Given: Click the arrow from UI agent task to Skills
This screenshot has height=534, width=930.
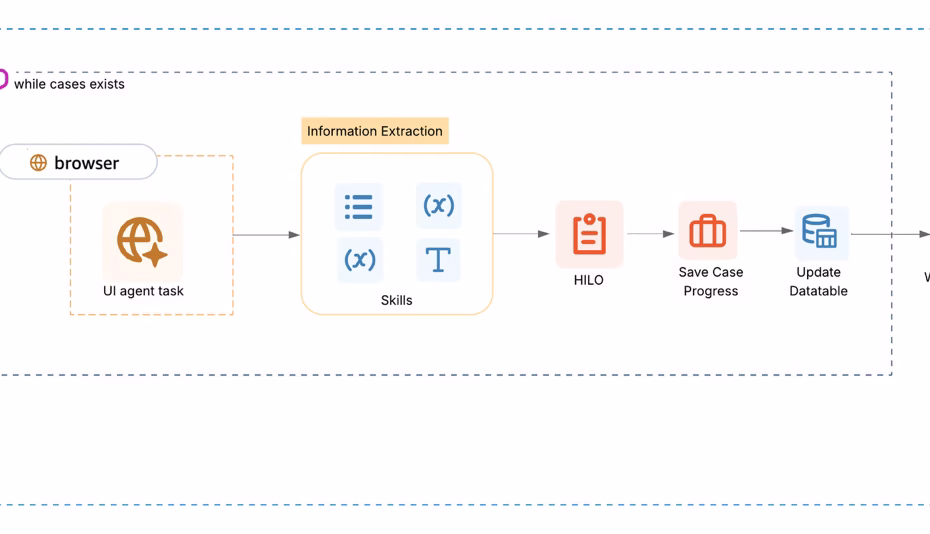Looking at the screenshot, I should pyautogui.click(x=266, y=235).
